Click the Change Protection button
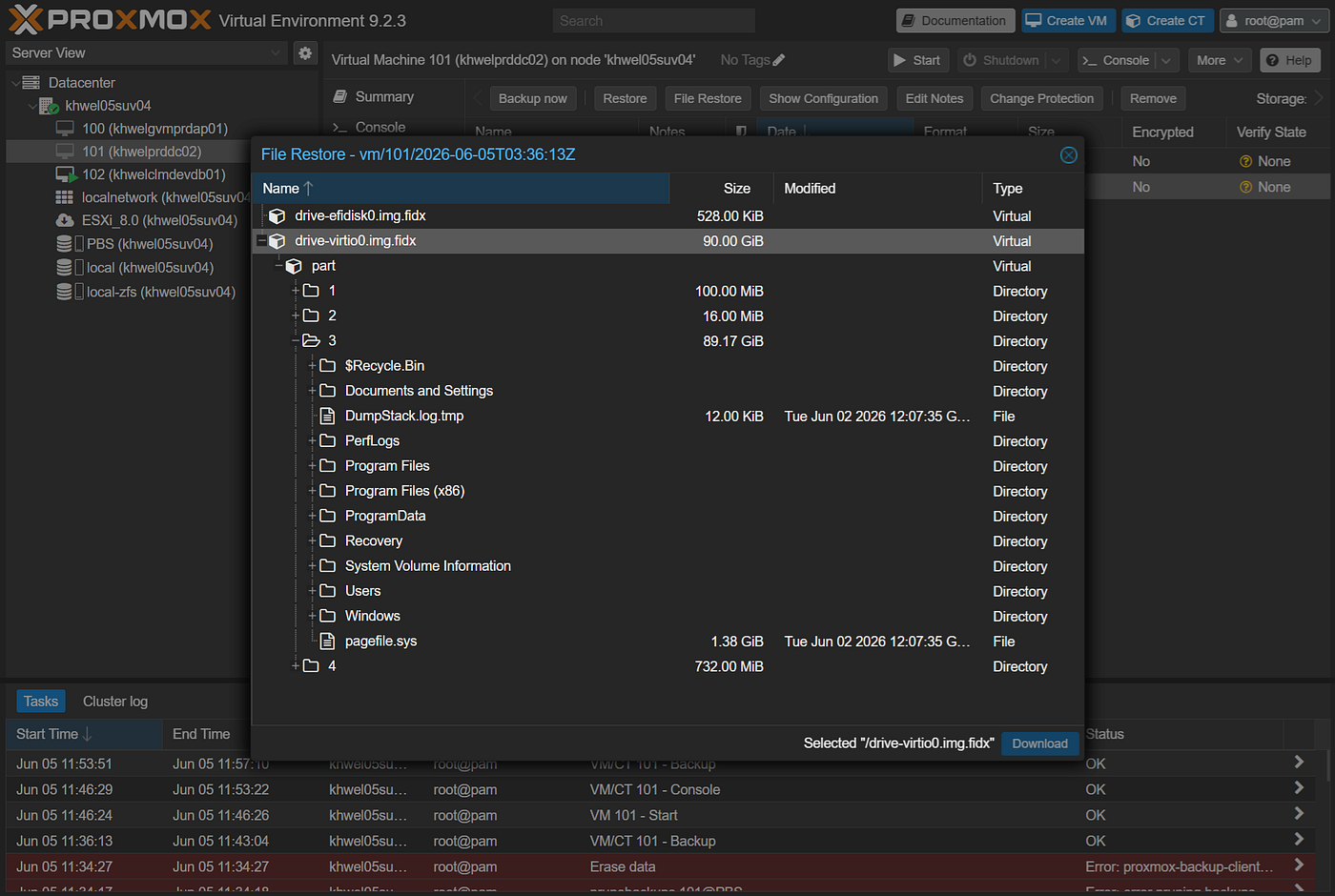This screenshot has width=1335, height=896. click(x=1042, y=98)
